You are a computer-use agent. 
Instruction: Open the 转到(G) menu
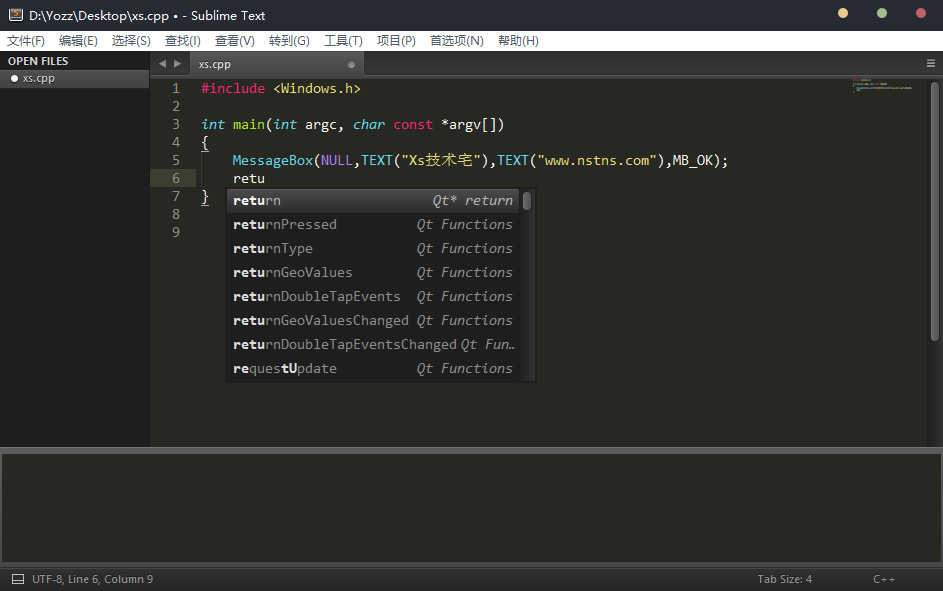click(289, 41)
